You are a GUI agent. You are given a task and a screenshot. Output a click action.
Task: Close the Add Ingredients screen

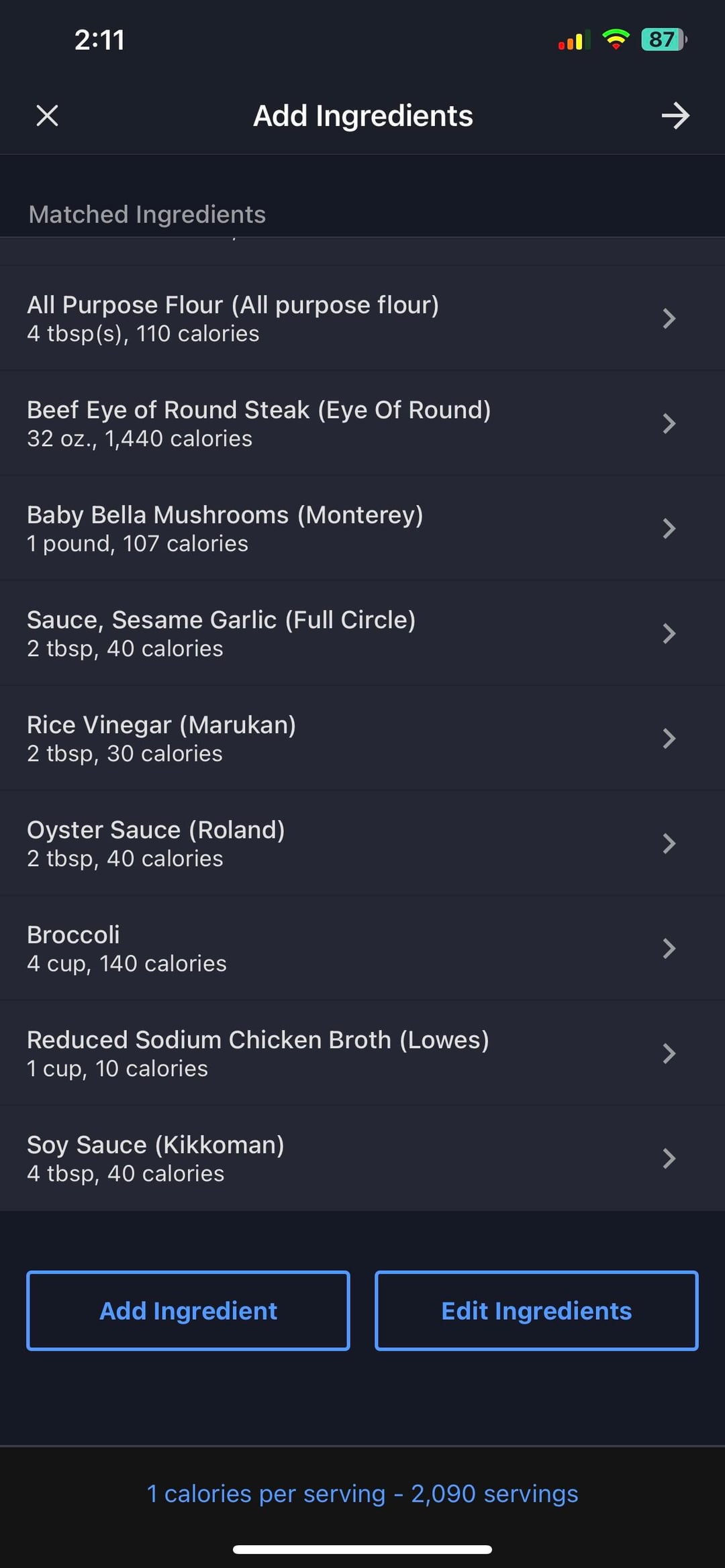click(x=47, y=115)
